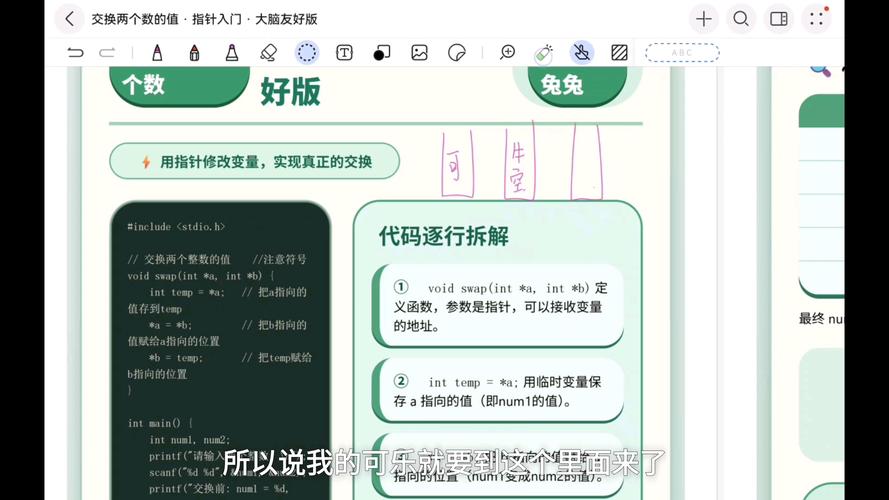Tap the 代码逐行拆解 heading

pyautogui.click(x=444, y=236)
